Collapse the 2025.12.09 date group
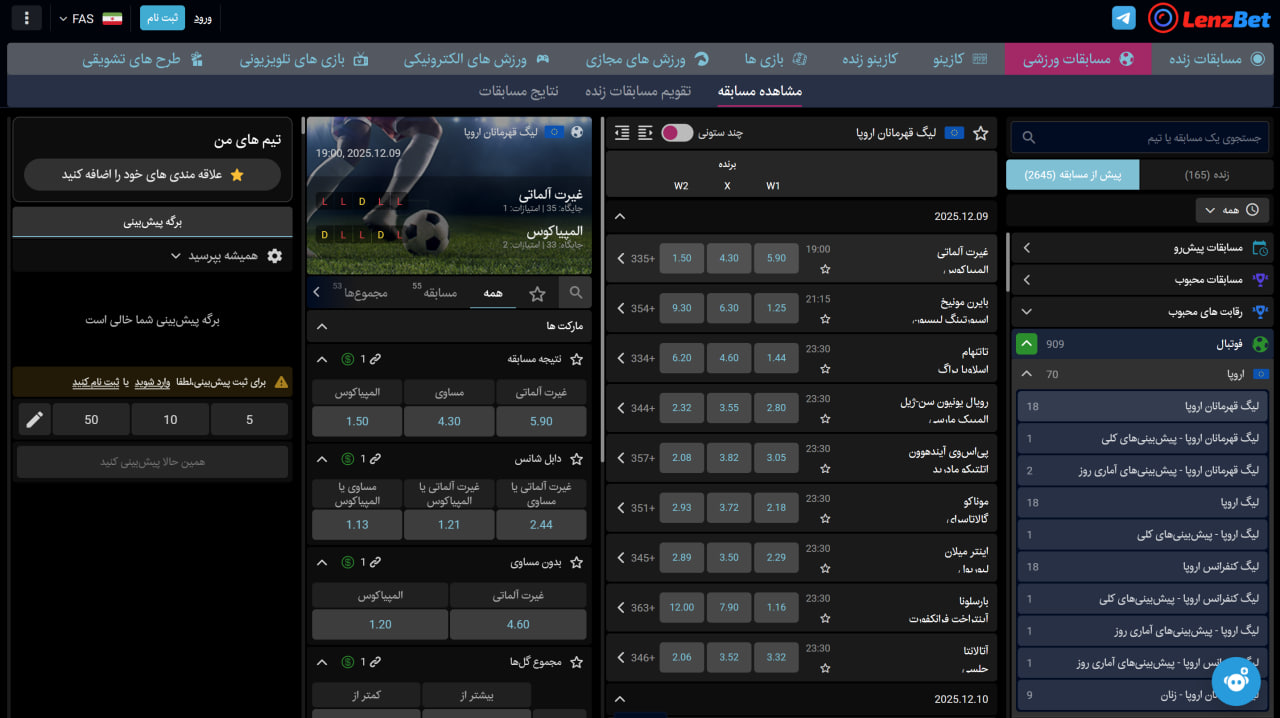Viewport: 1280px width, 718px height. coord(620,216)
